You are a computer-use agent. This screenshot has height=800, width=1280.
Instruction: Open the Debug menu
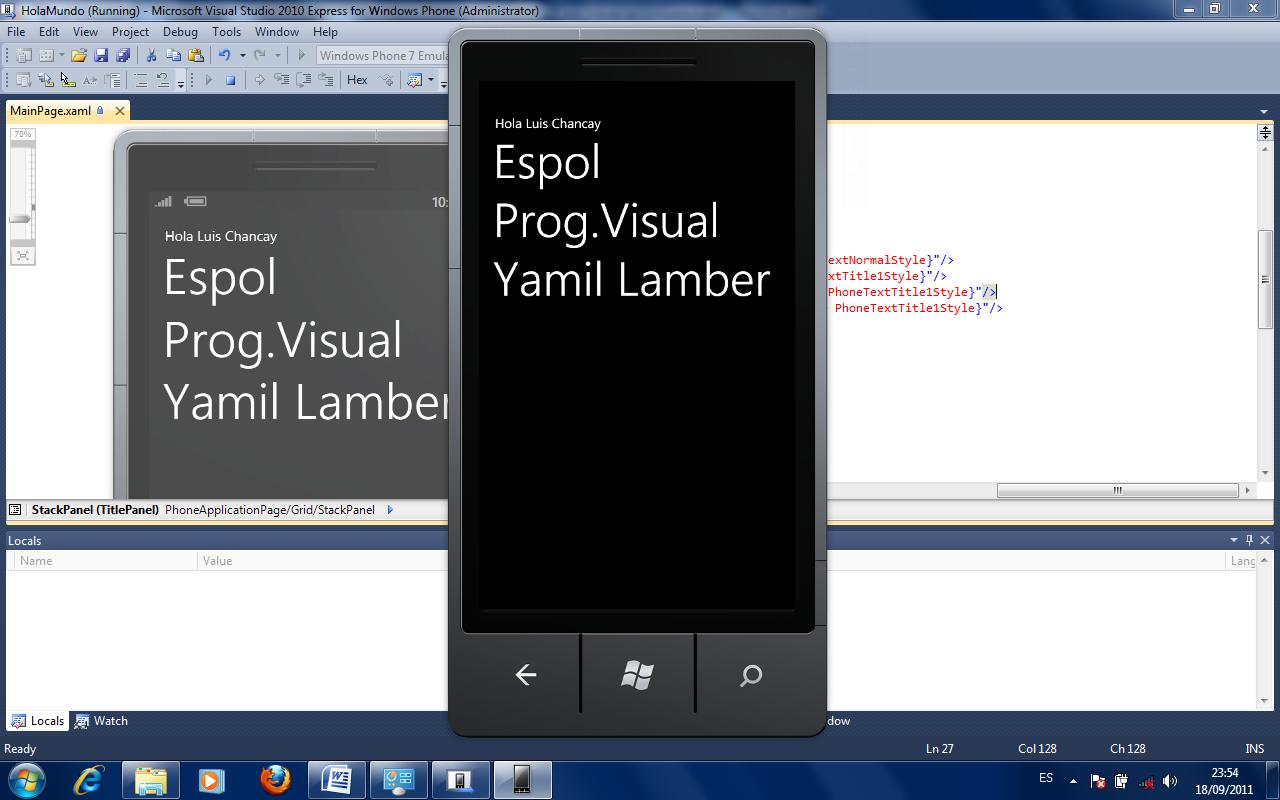click(180, 32)
